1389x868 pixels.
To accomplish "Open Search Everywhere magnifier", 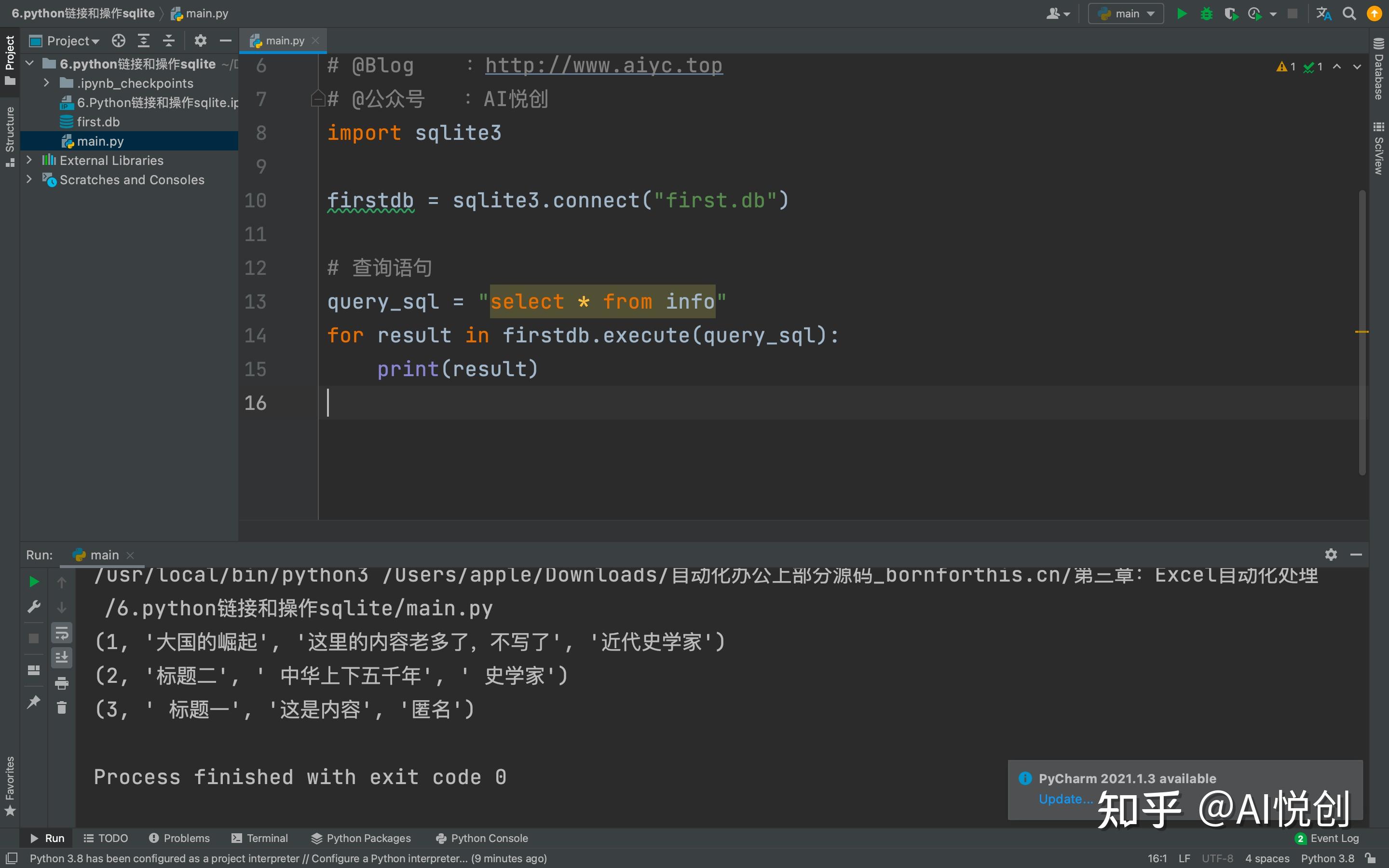I will coord(1349,14).
